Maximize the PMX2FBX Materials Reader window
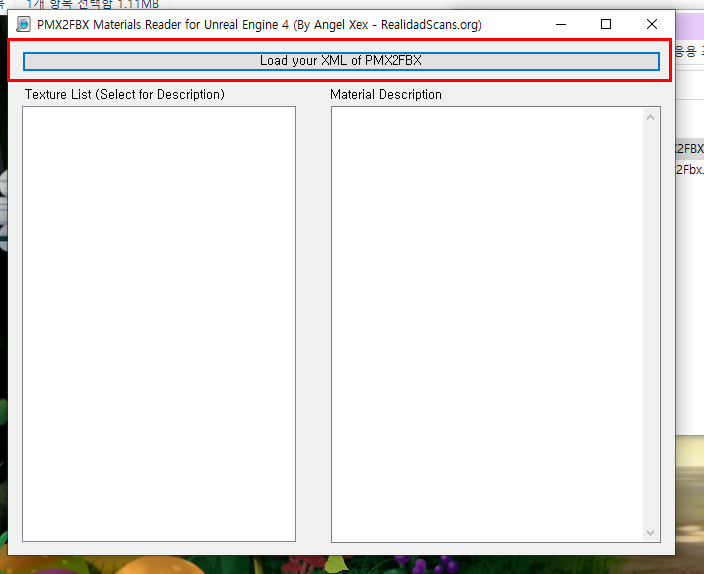This screenshot has width=704, height=574. pyautogui.click(x=606, y=24)
